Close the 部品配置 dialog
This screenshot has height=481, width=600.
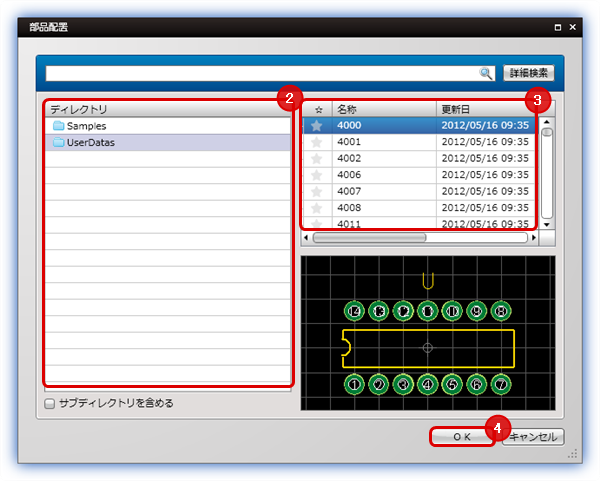coord(572,27)
